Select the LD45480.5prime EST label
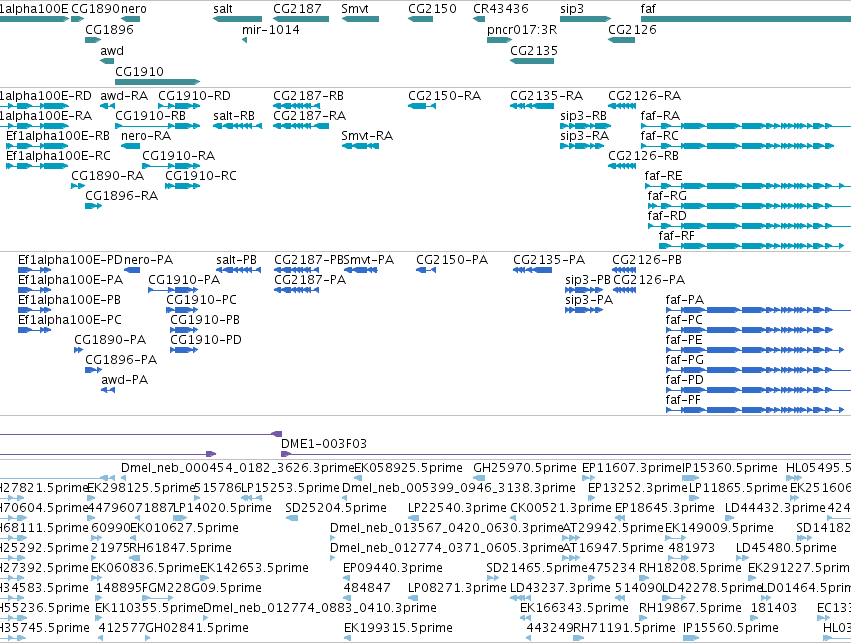 (x=786, y=549)
